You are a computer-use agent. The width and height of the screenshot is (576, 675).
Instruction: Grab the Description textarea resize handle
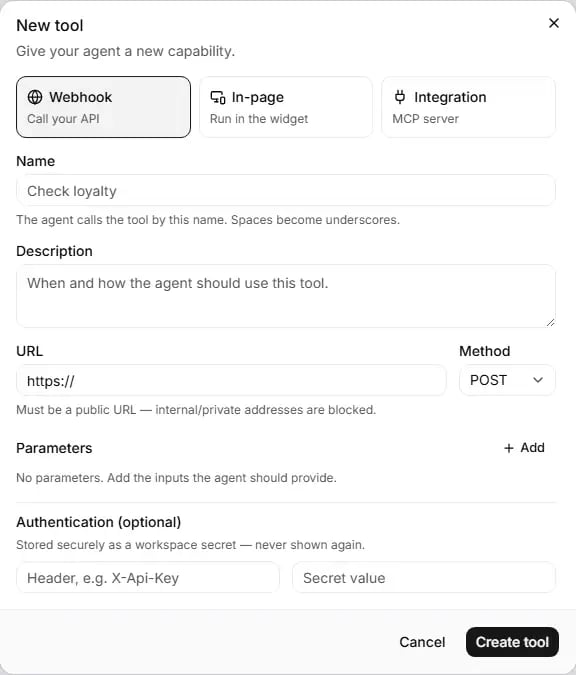click(551, 322)
